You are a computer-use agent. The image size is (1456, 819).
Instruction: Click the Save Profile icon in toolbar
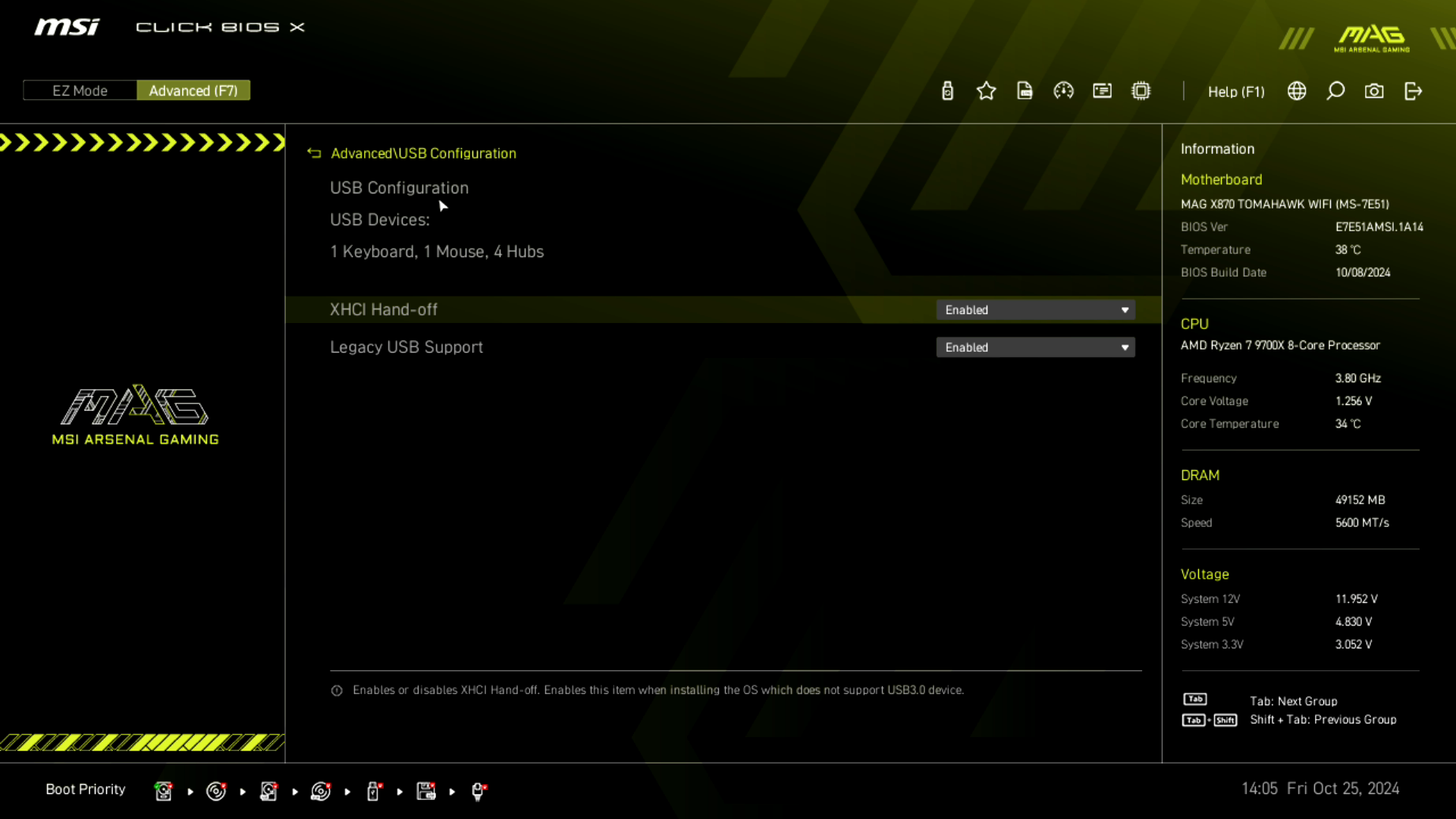[1024, 91]
